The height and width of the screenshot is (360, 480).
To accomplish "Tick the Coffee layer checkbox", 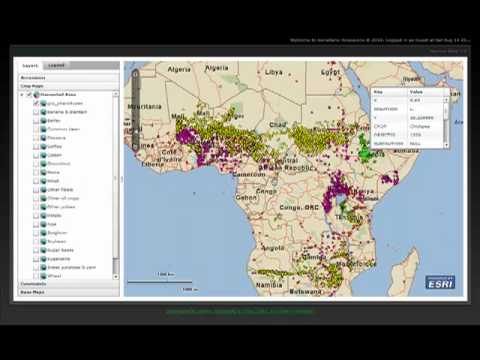I will (36, 146).
